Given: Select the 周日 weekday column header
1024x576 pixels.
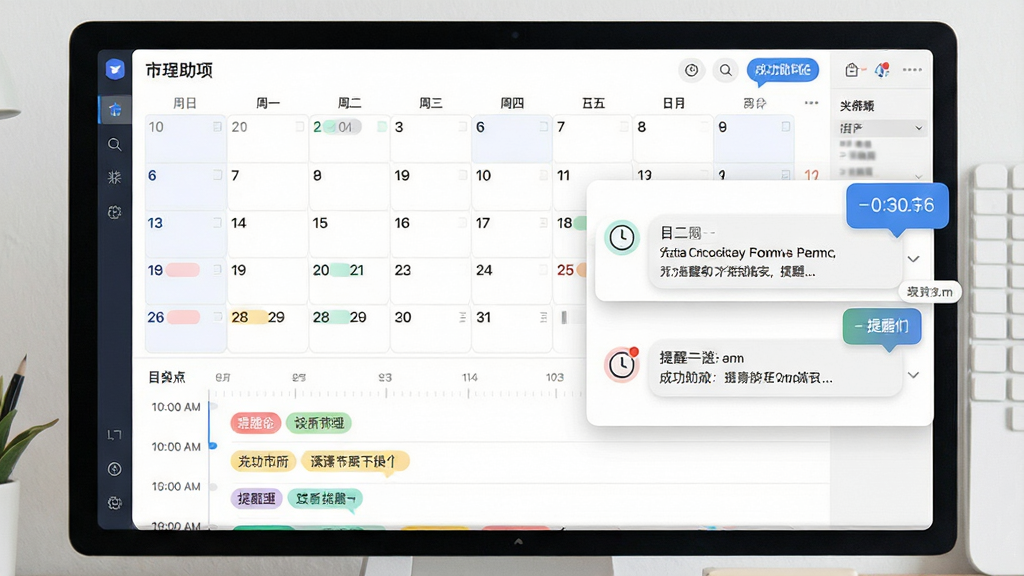Looking at the screenshot, I should point(185,103).
